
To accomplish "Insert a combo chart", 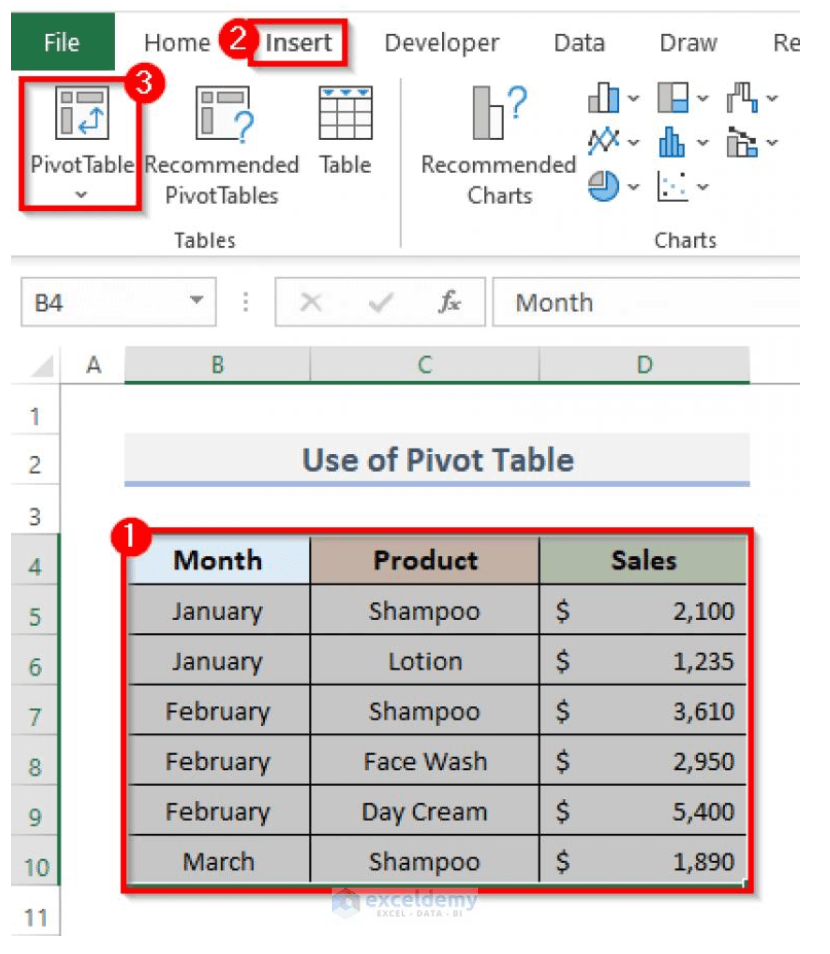I will 742,142.
